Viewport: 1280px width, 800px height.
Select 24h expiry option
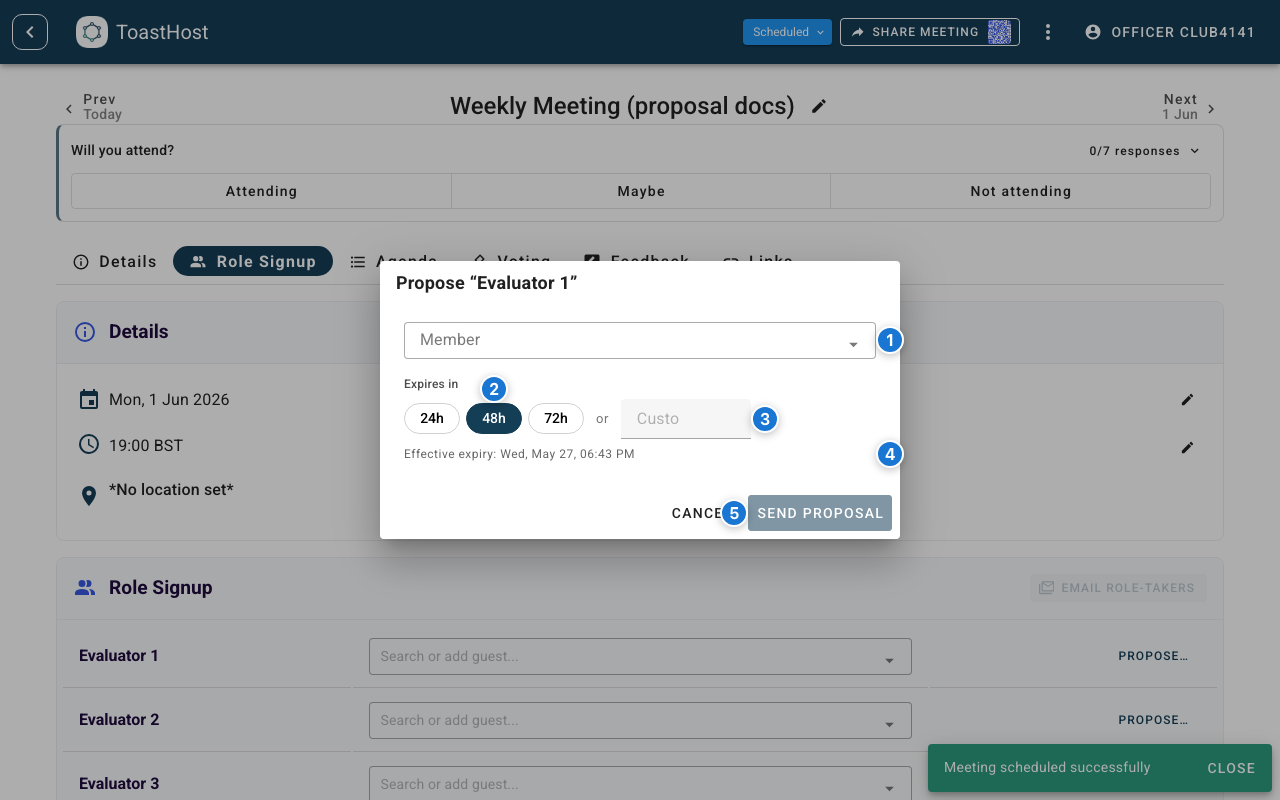(432, 418)
